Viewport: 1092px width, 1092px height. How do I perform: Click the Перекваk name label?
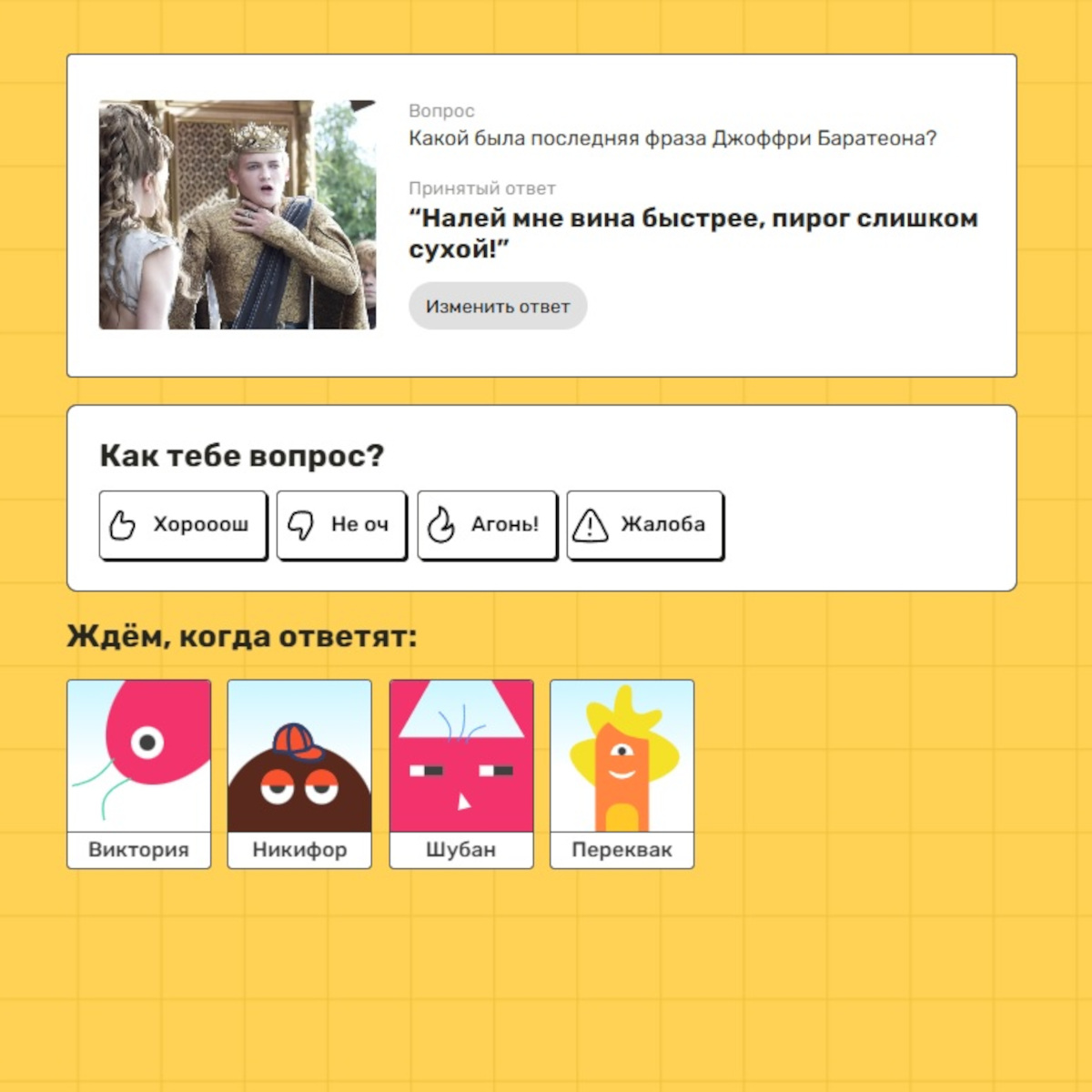point(622,850)
